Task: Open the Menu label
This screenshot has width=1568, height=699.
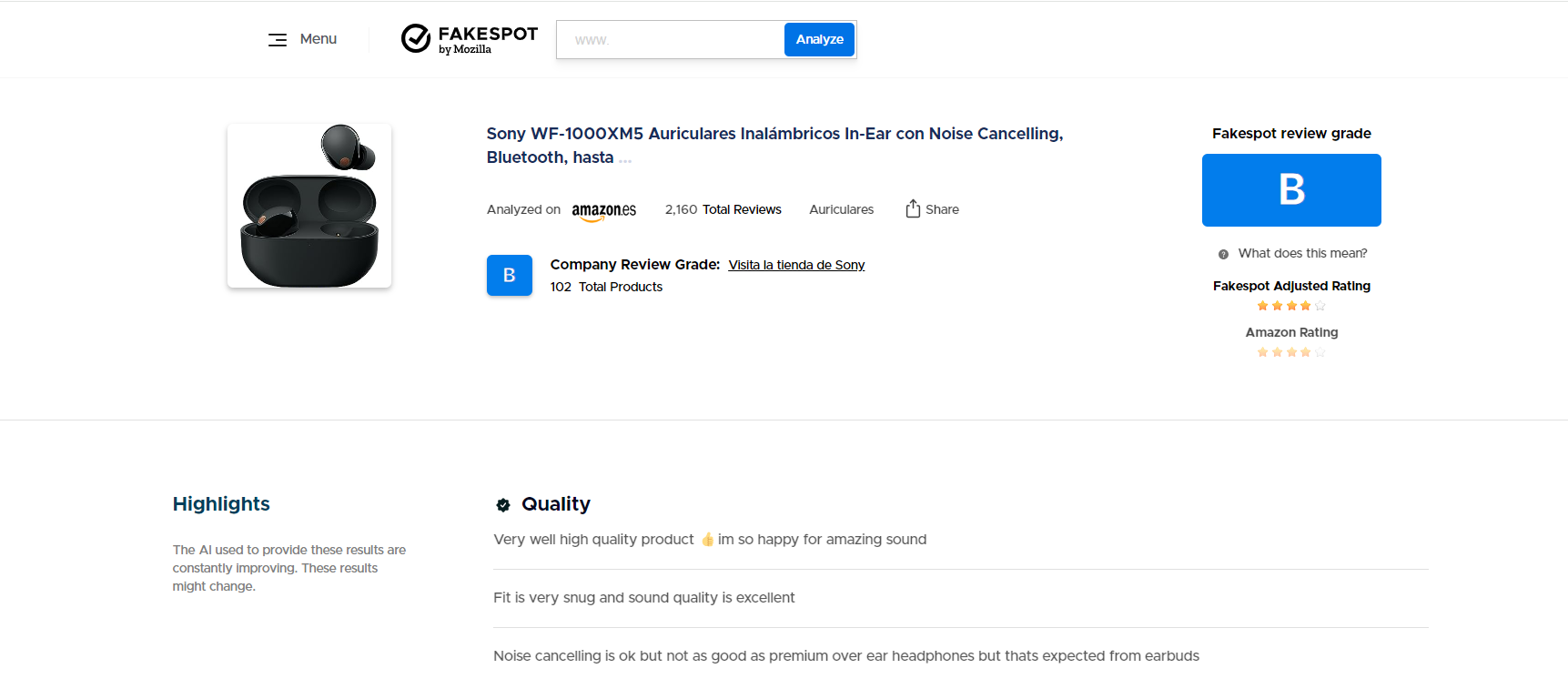Action: [x=319, y=39]
